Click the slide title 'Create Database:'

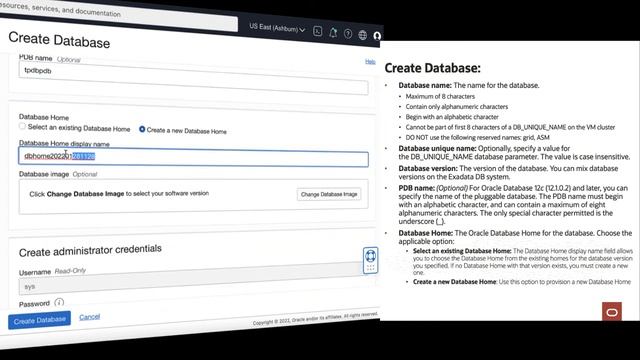point(433,68)
